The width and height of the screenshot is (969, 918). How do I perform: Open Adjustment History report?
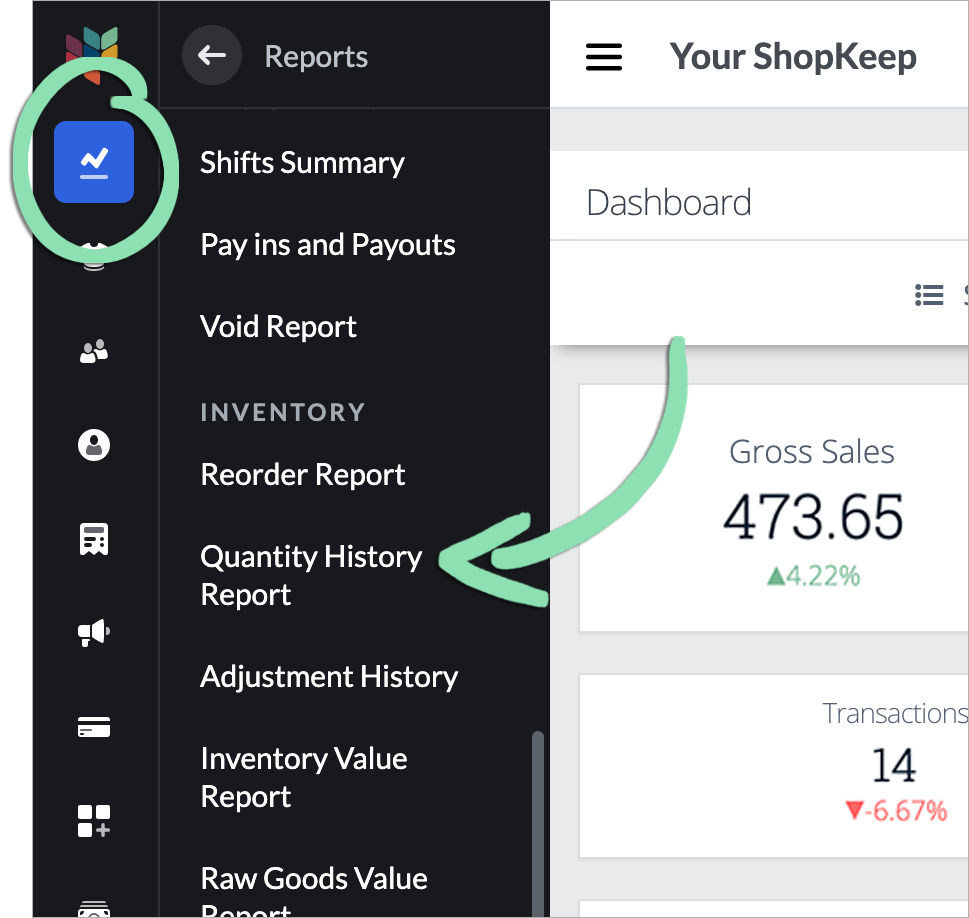329,677
